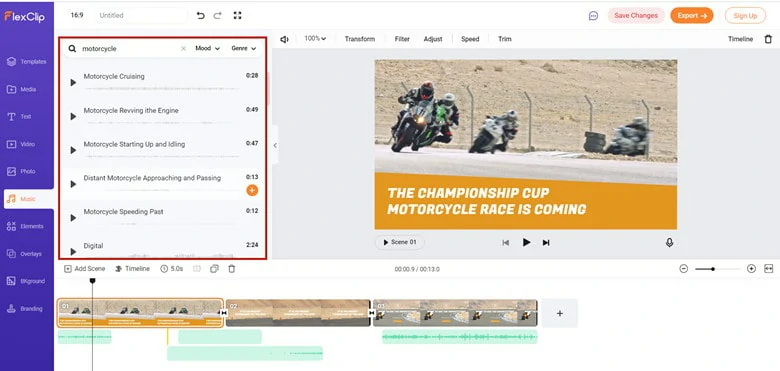Click the duplicate scene icon

pyautogui.click(x=214, y=269)
